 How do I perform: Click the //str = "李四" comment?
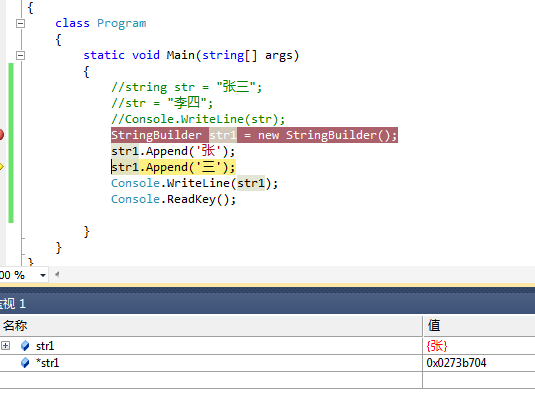pos(162,103)
